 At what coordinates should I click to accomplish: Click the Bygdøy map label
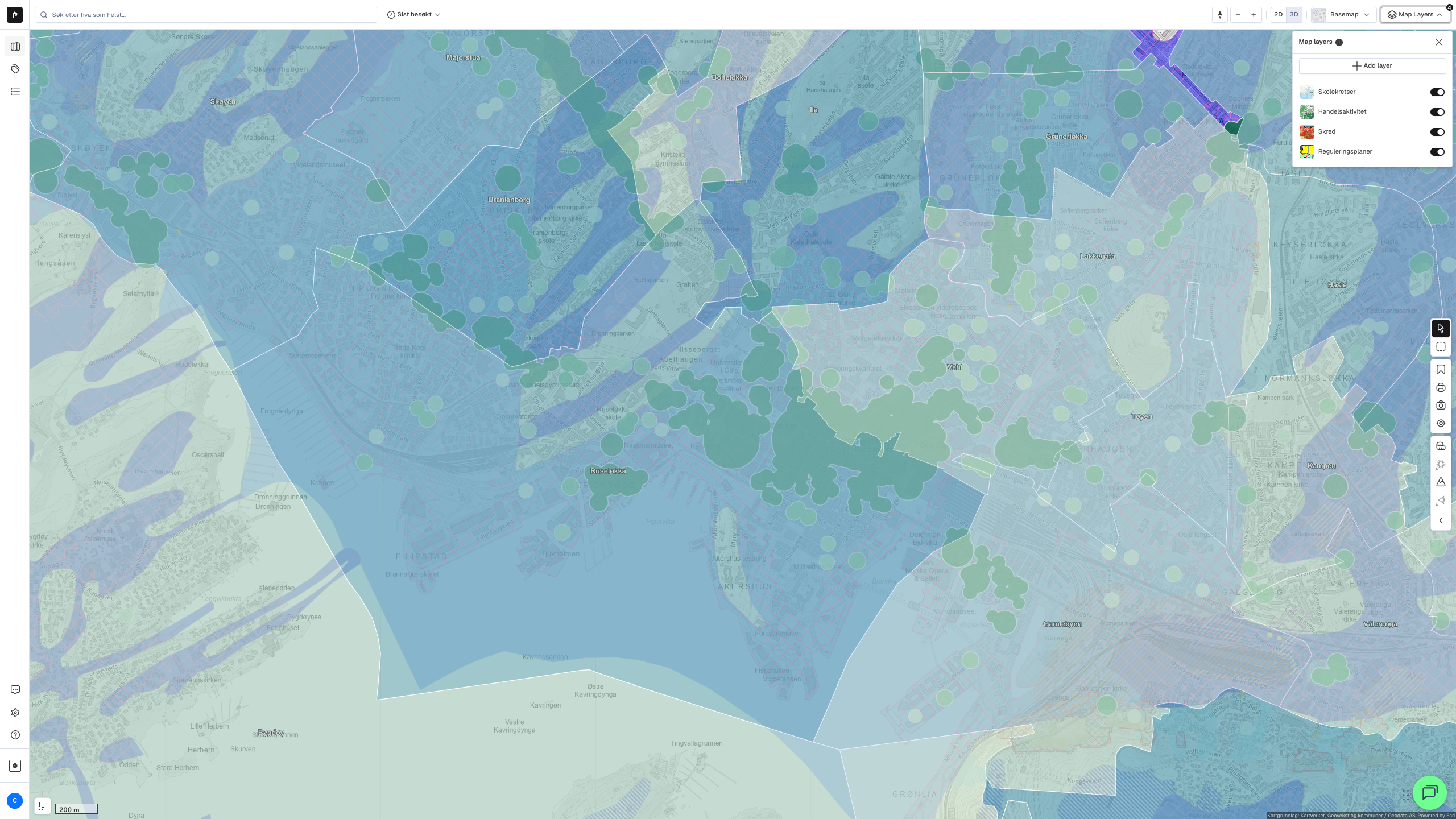point(271,733)
